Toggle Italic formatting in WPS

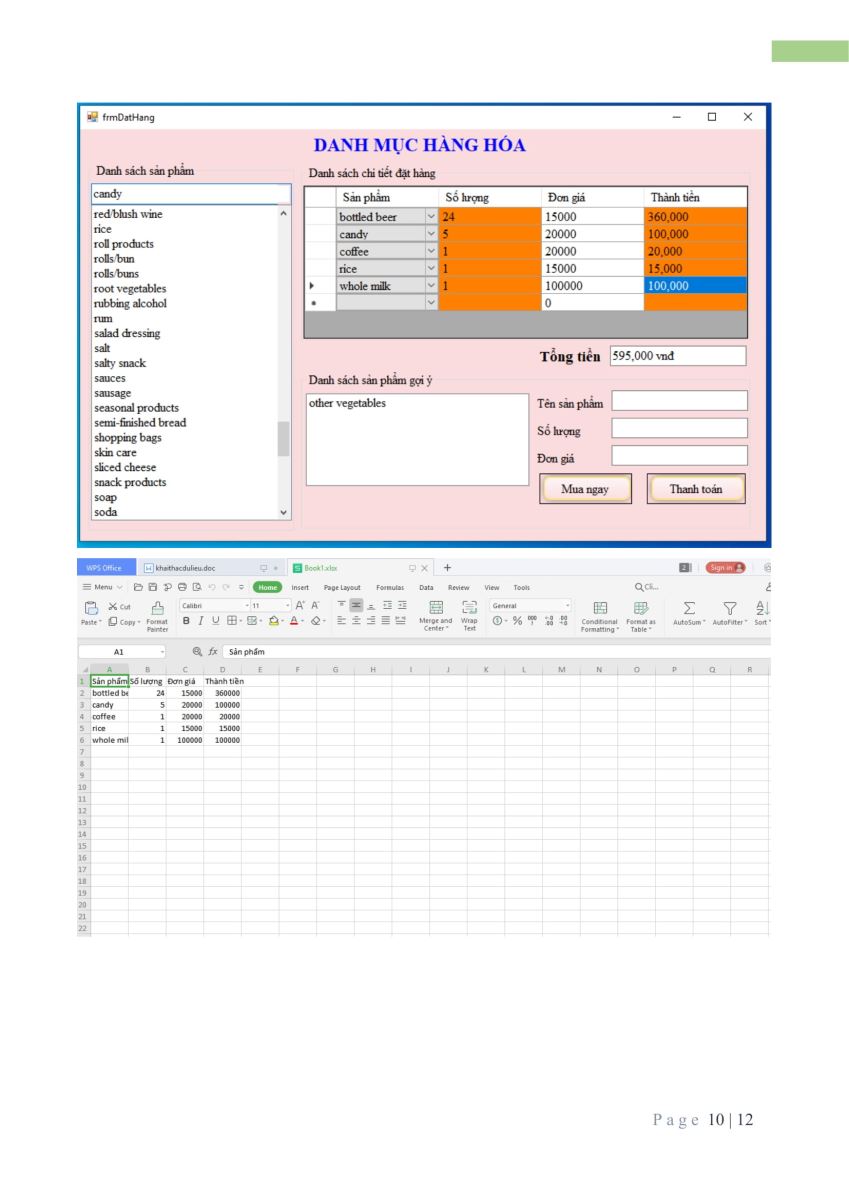201,621
